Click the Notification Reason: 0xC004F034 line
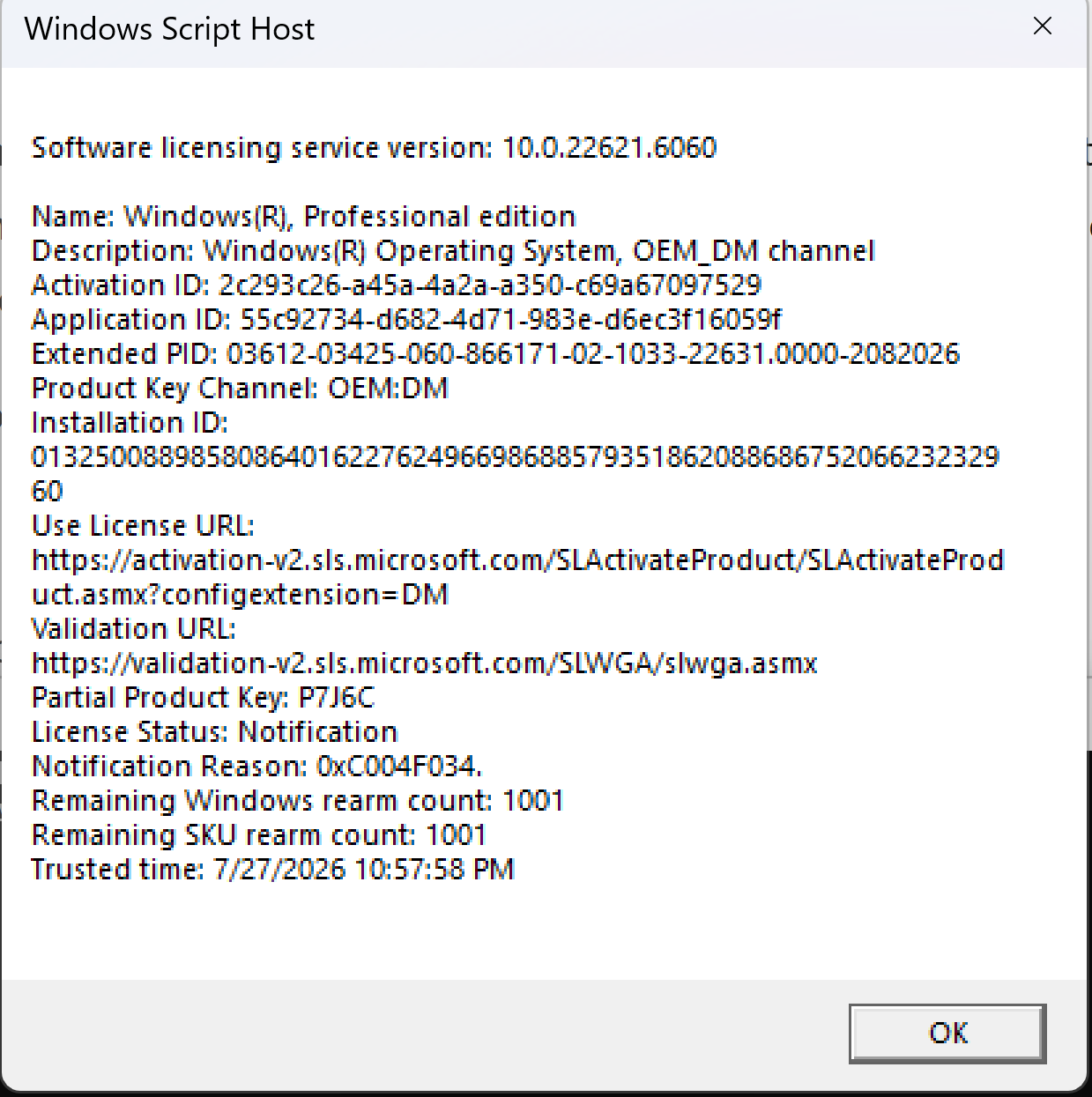Viewport: 1092px width, 1097px height. coord(257,766)
